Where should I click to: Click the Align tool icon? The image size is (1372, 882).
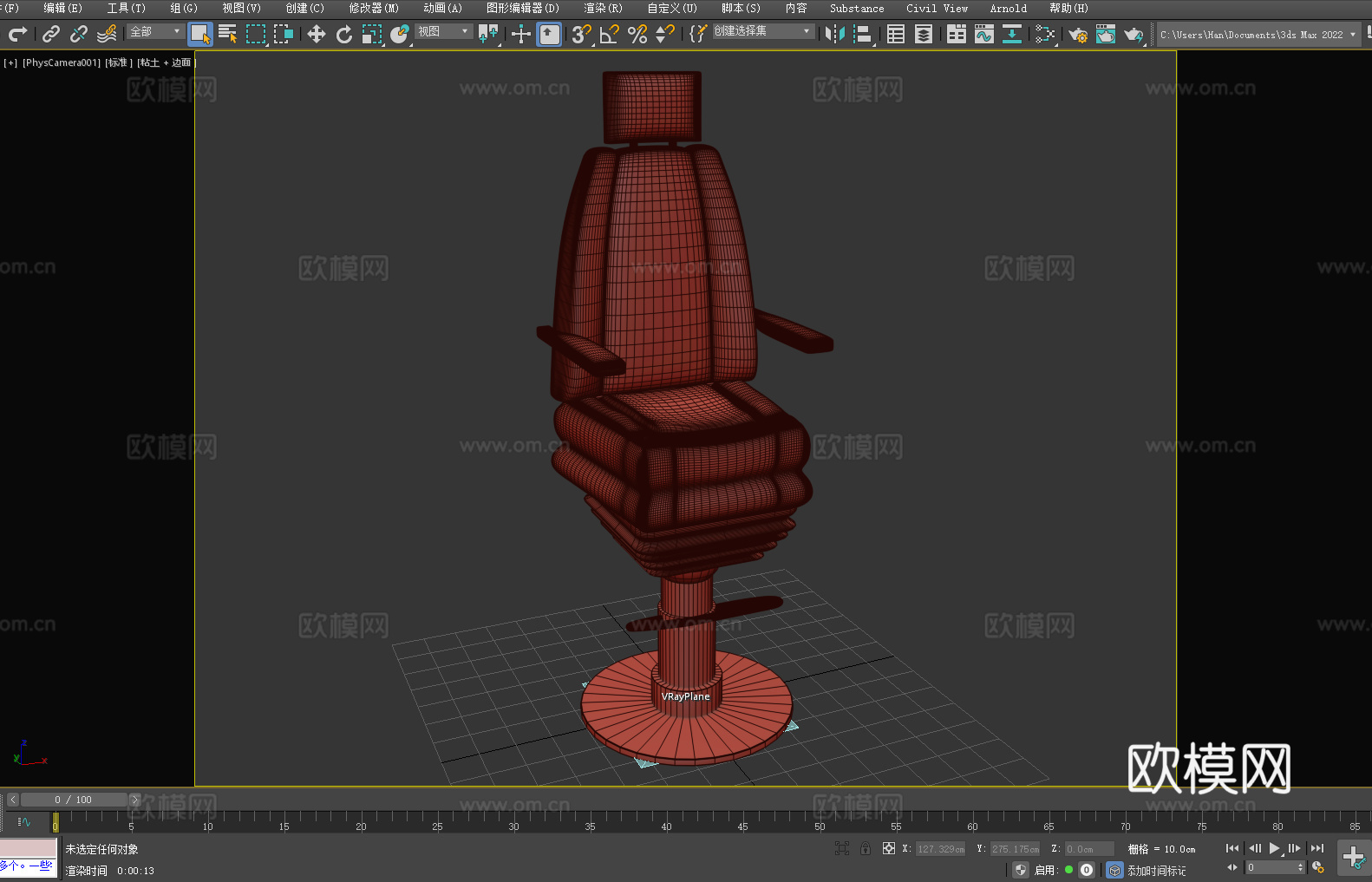tap(863, 34)
